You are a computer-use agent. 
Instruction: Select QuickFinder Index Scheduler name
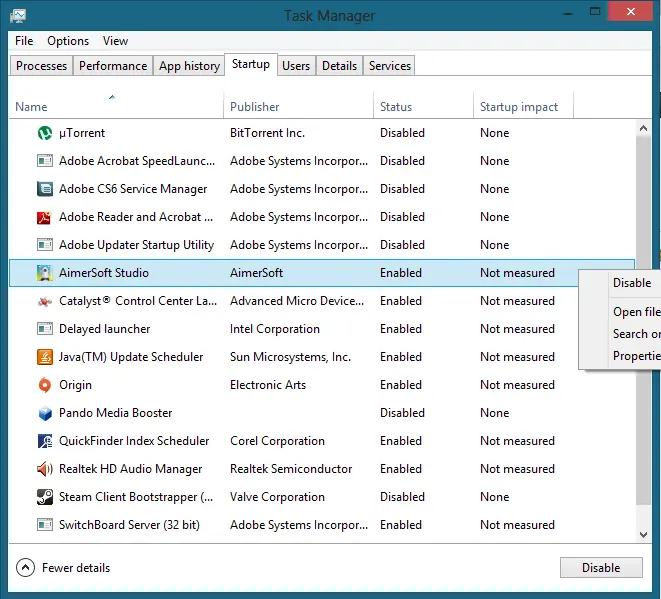click(134, 441)
